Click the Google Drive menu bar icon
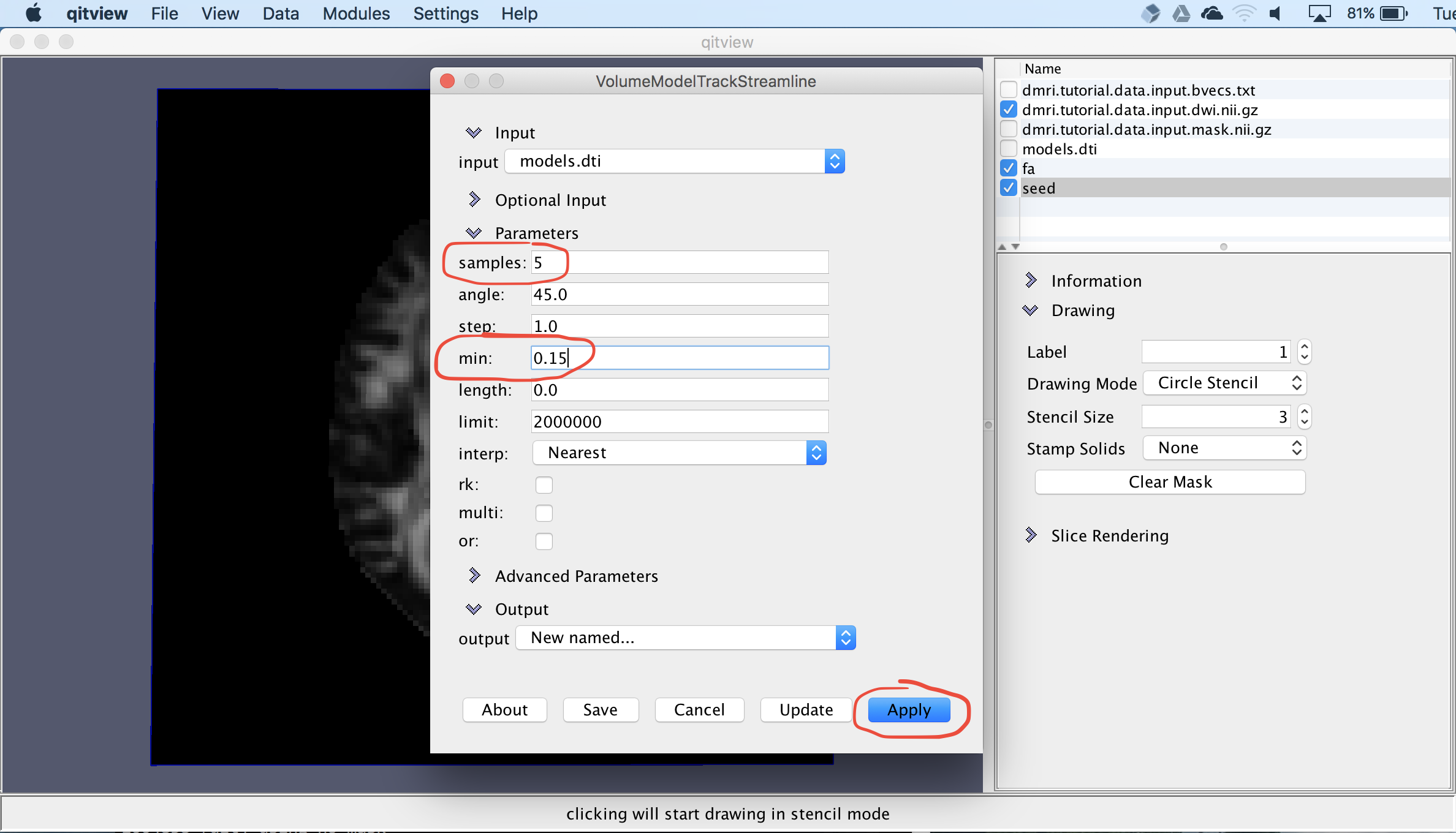Image resolution: width=1456 pixels, height=833 pixels. pos(1181,13)
